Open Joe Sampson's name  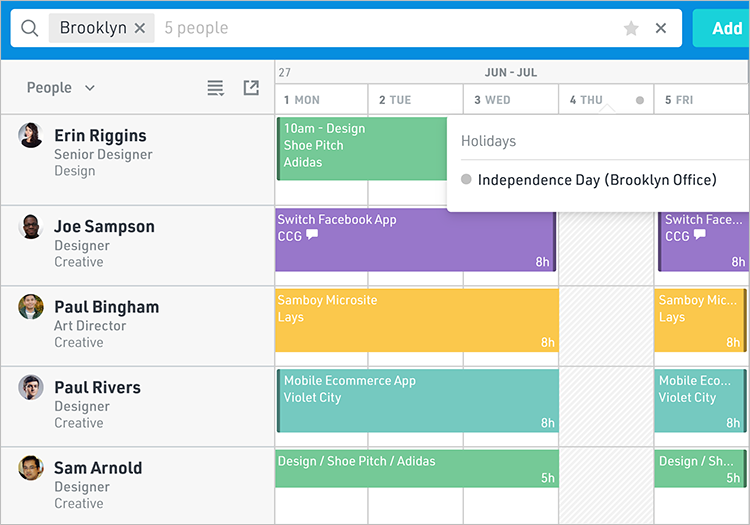pos(104,226)
